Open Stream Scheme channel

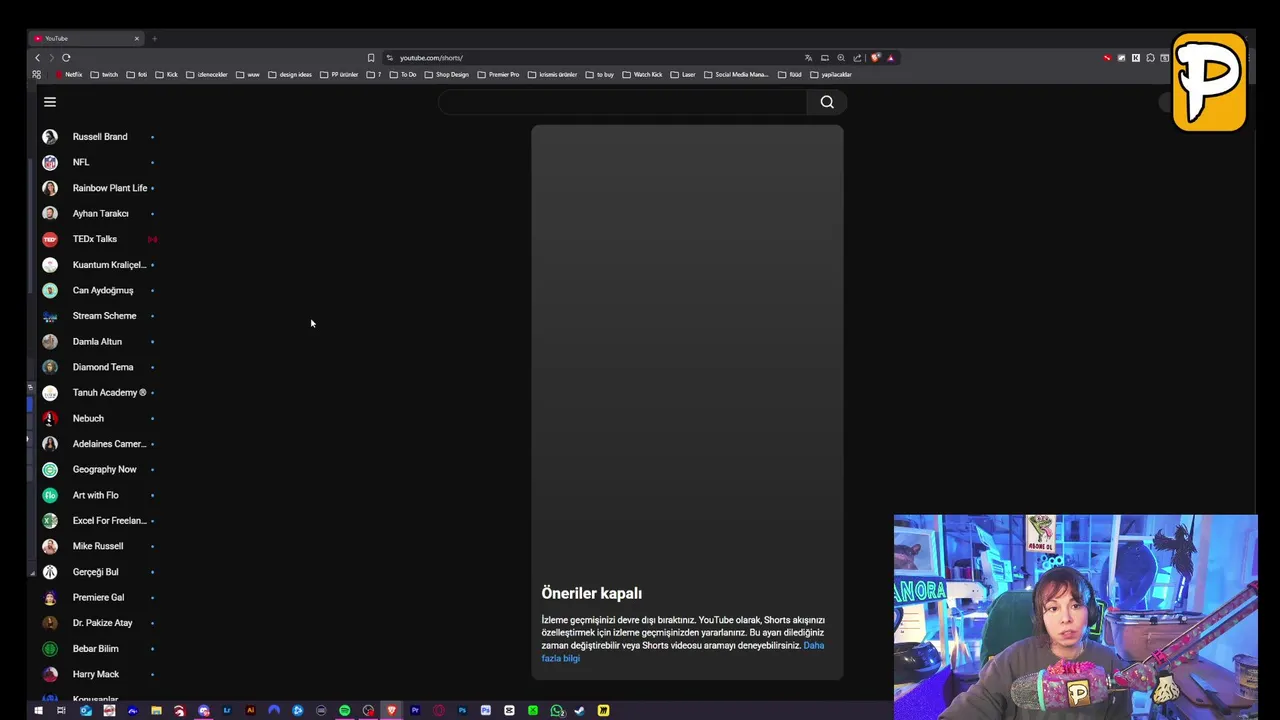click(98, 316)
